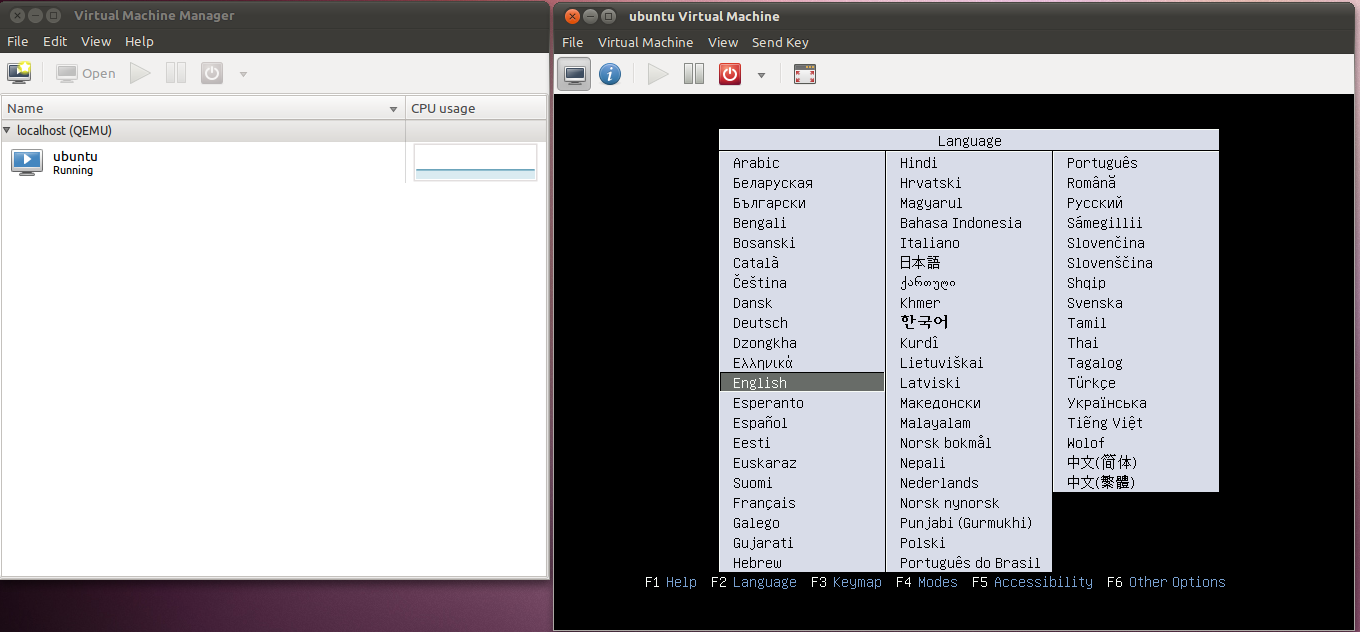Click the Open button in Manager toolbar

(x=86, y=73)
